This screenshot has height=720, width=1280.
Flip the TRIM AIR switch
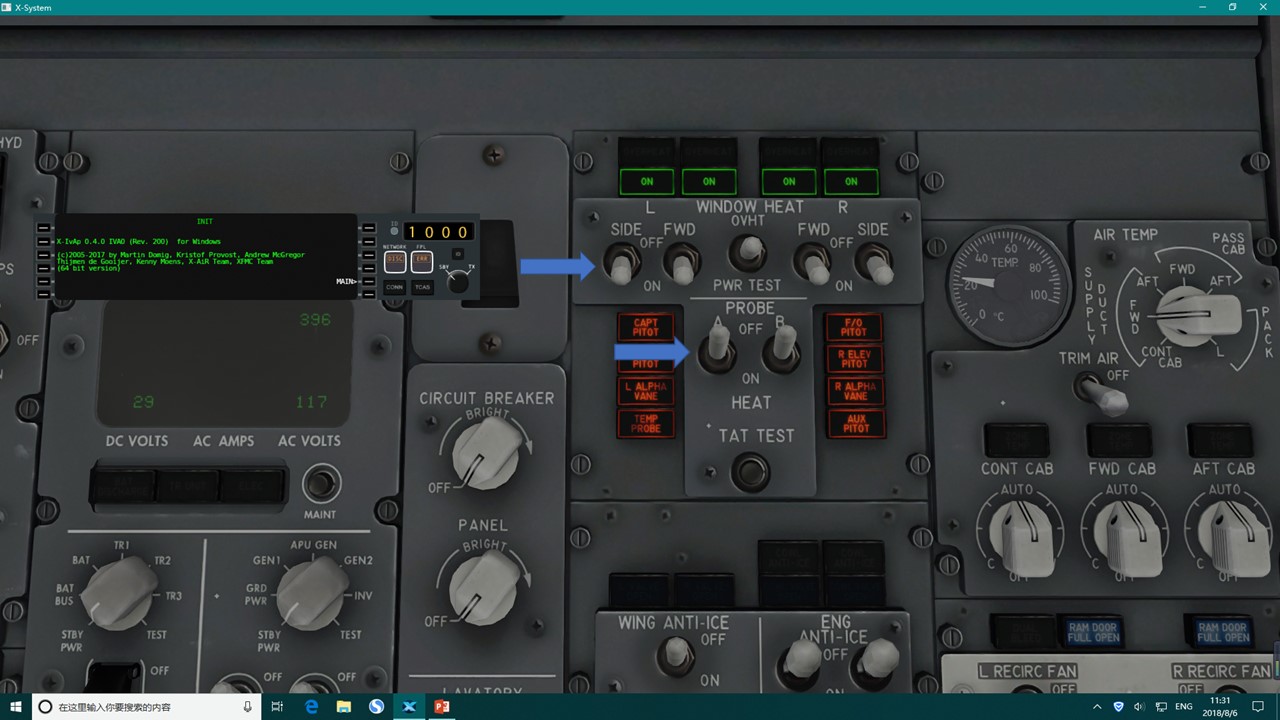coord(1100,393)
